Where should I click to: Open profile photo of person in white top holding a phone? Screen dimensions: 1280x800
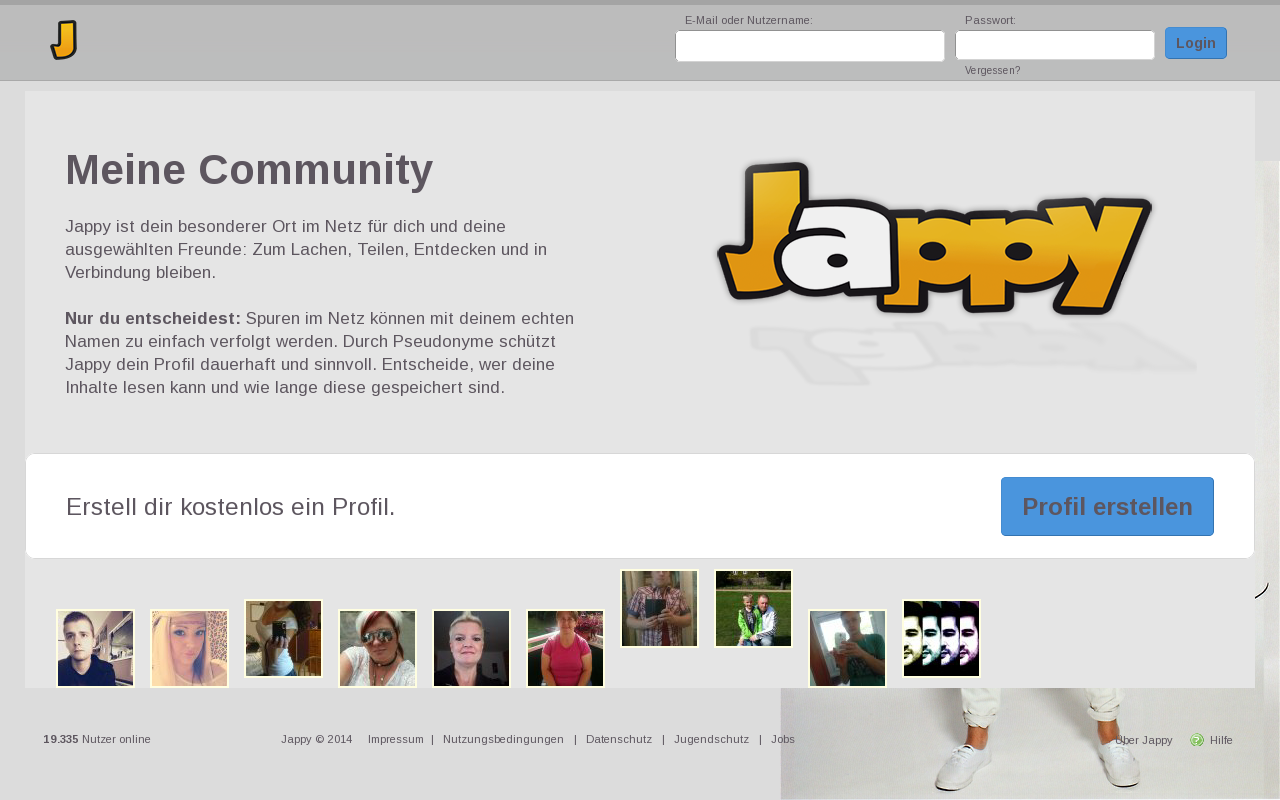coord(284,639)
